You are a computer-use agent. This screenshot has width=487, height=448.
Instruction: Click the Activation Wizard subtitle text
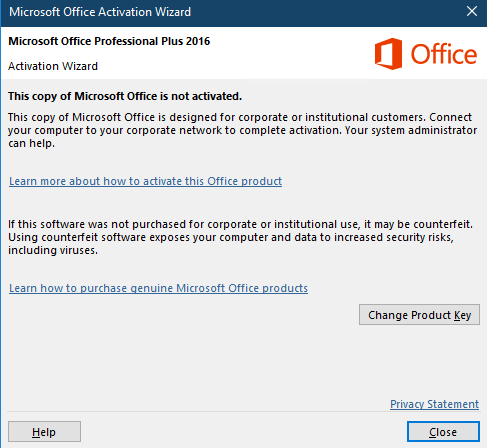click(53, 66)
